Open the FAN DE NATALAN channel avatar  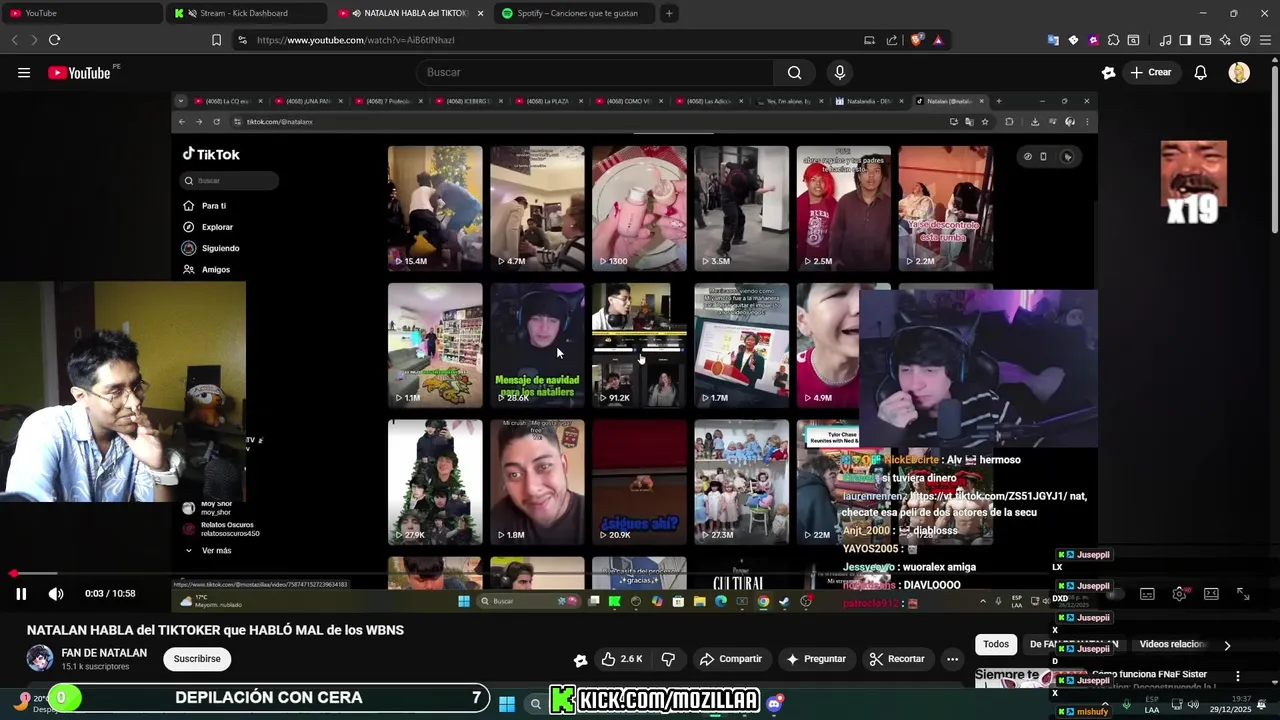[x=40, y=658]
